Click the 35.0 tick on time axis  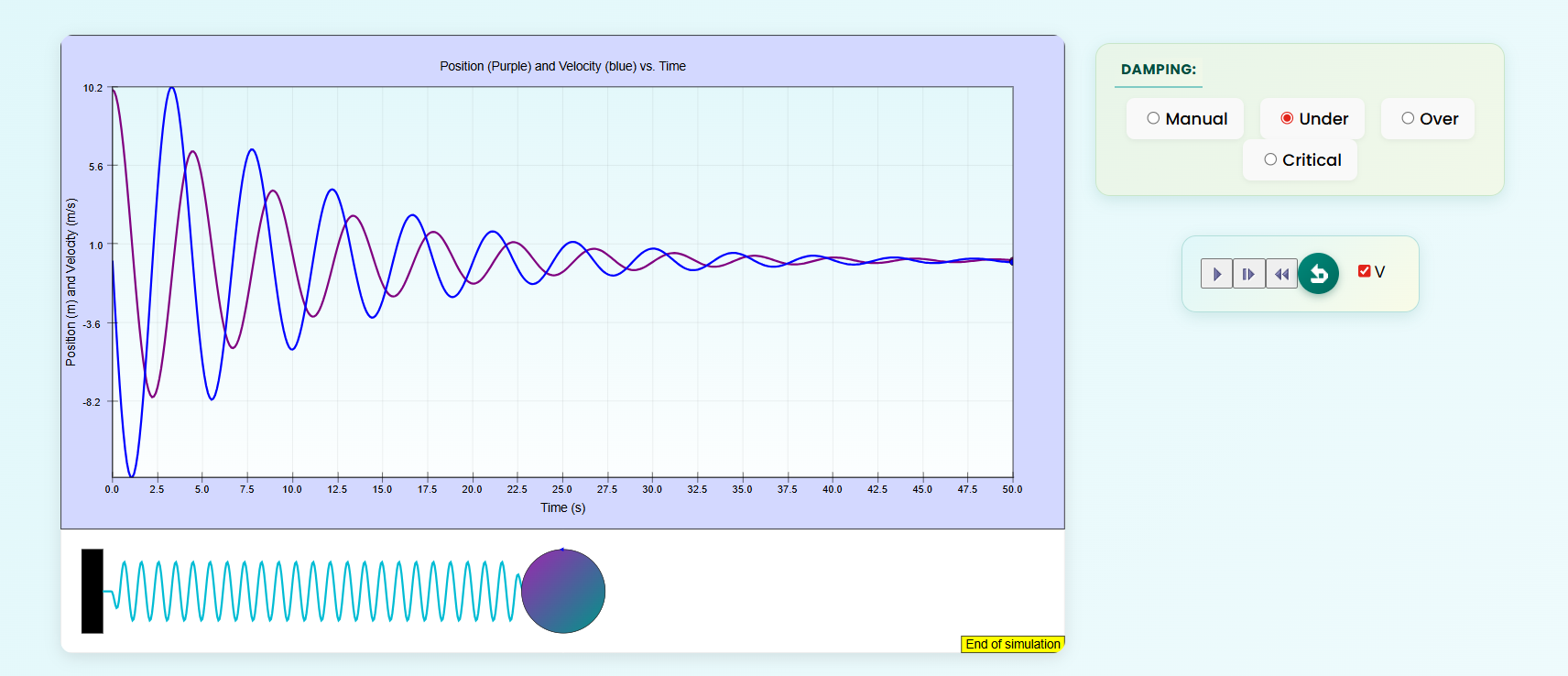(x=742, y=489)
